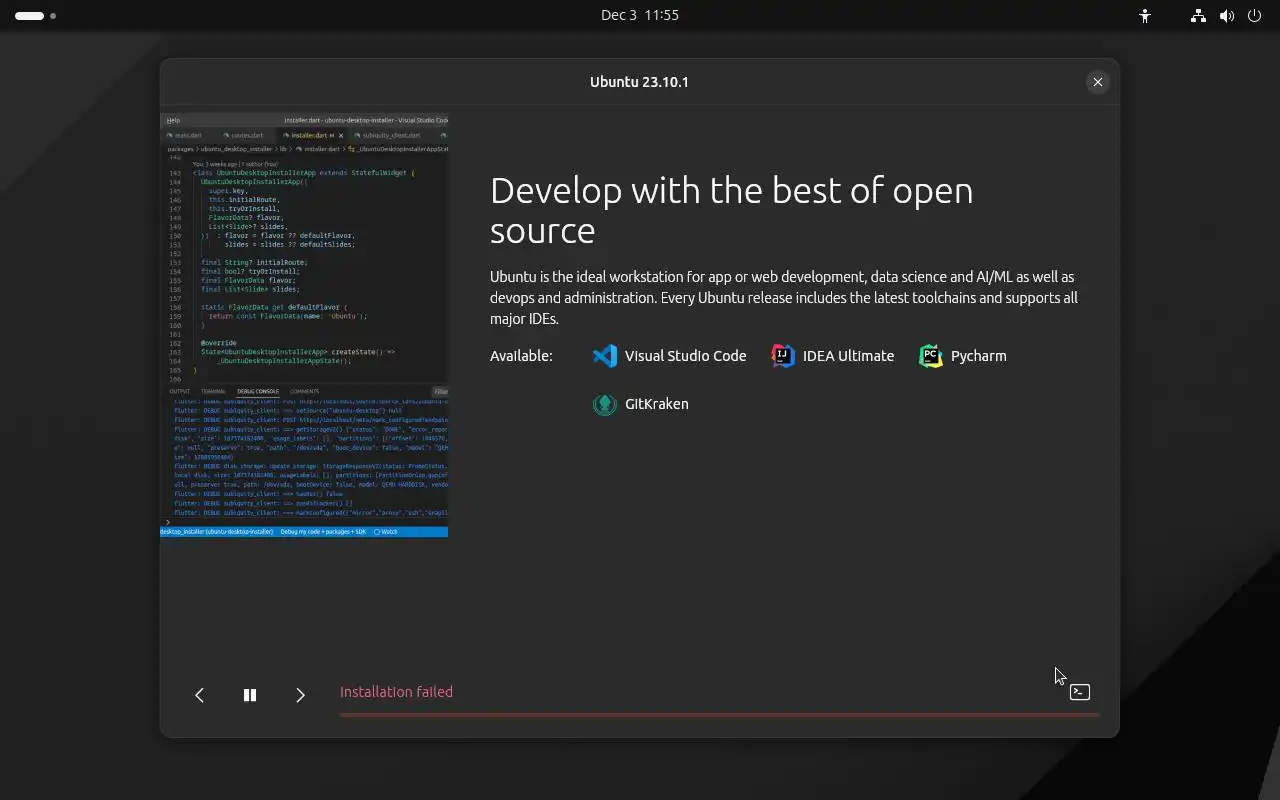Click the volume speaker icon
1280x800 pixels.
(x=1227, y=16)
